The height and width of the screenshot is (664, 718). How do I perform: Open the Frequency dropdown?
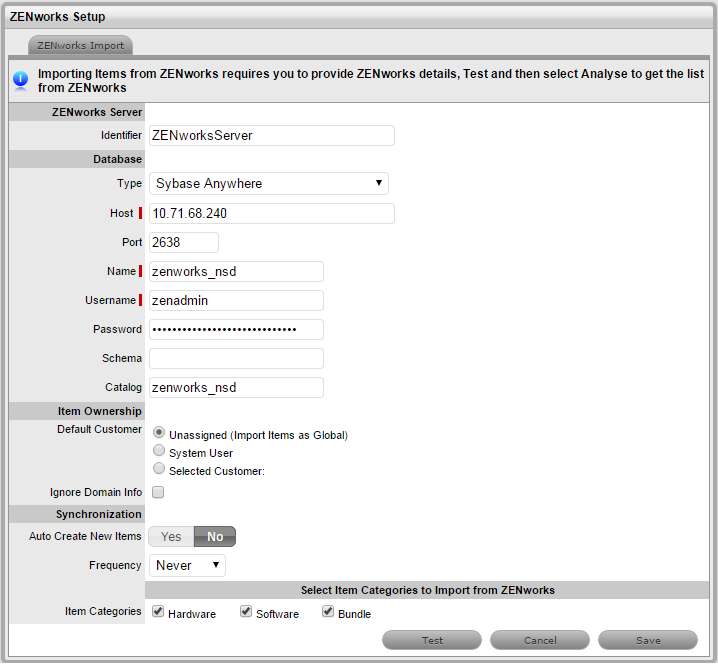tap(187, 565)
